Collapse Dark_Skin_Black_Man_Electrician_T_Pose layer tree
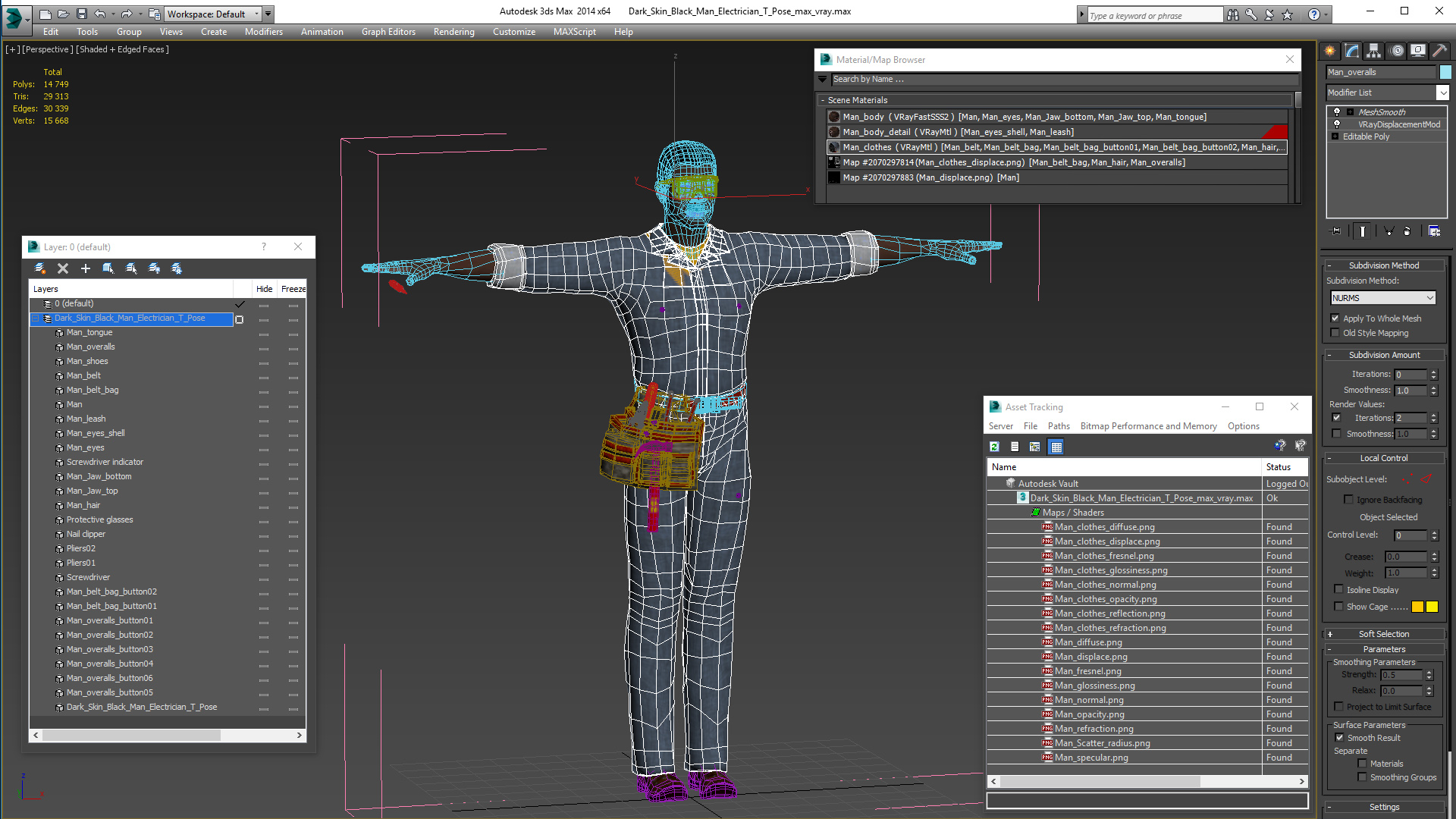Viewport: 1456px width, 819px height. (36, 318)
